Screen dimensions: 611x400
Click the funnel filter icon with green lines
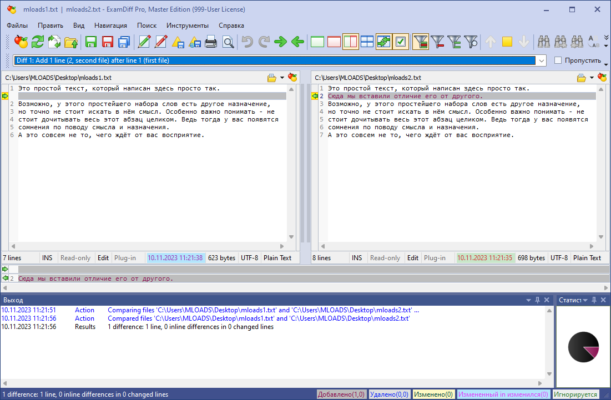coord(454,42)
